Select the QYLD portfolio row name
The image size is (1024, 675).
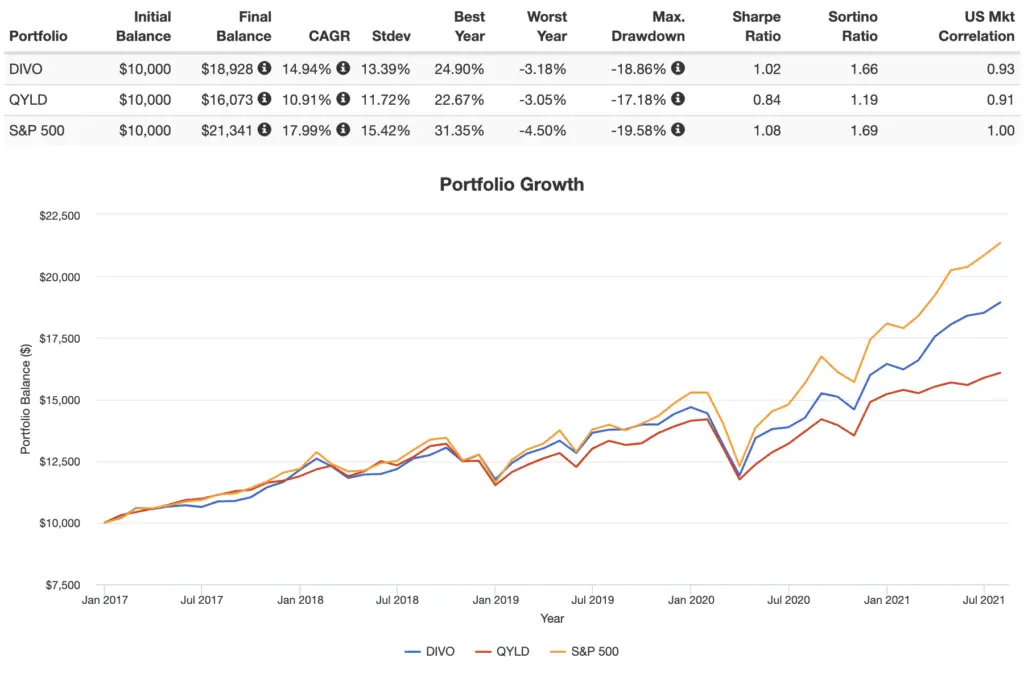point(28,99)
